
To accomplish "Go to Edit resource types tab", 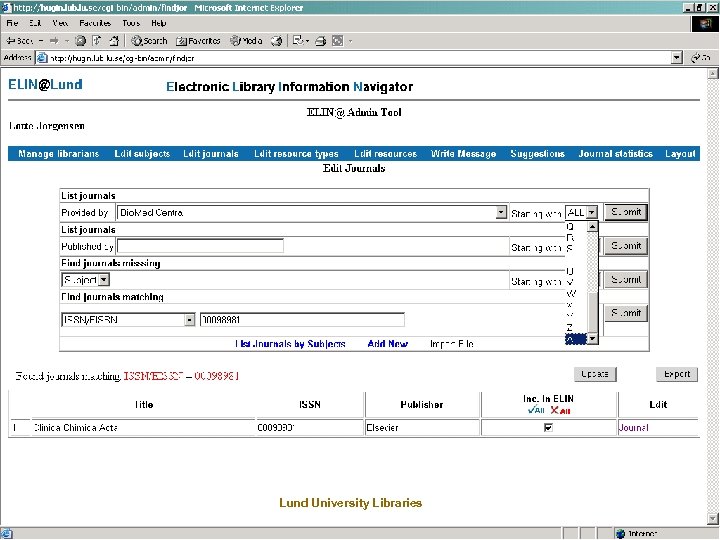I will (296, 154).
